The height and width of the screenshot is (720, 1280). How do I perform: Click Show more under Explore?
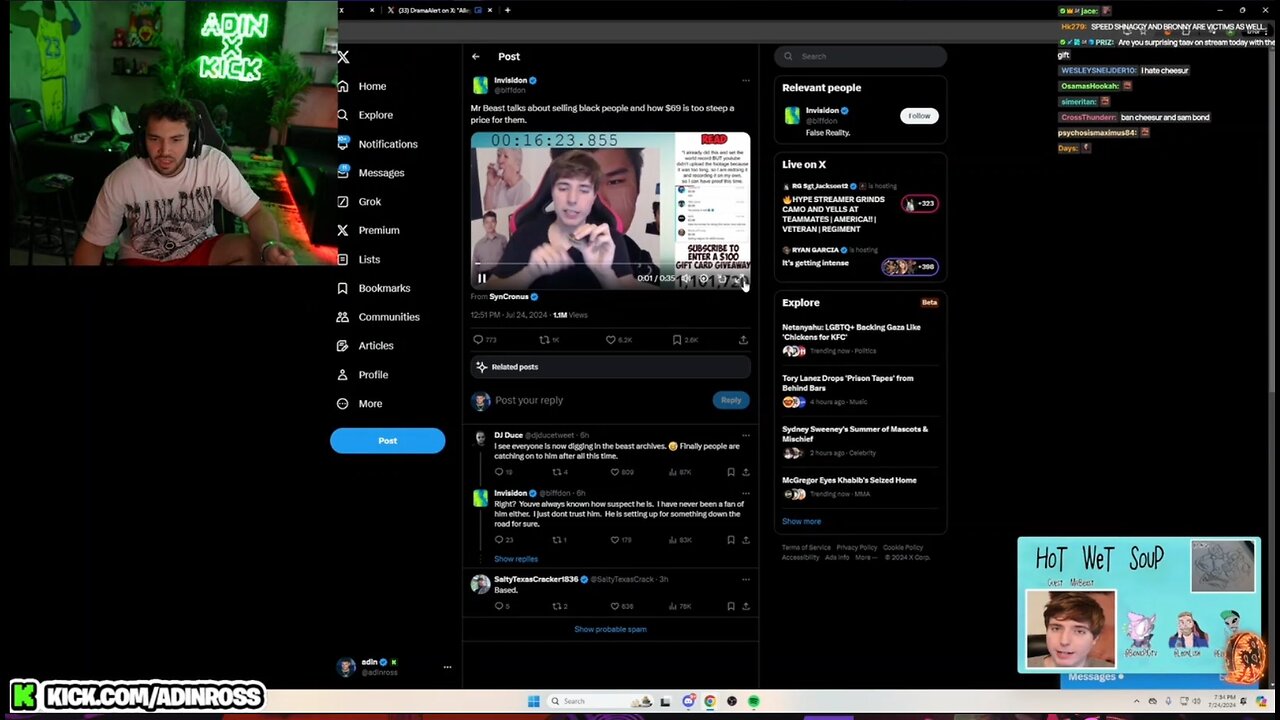tap(801, 521)
